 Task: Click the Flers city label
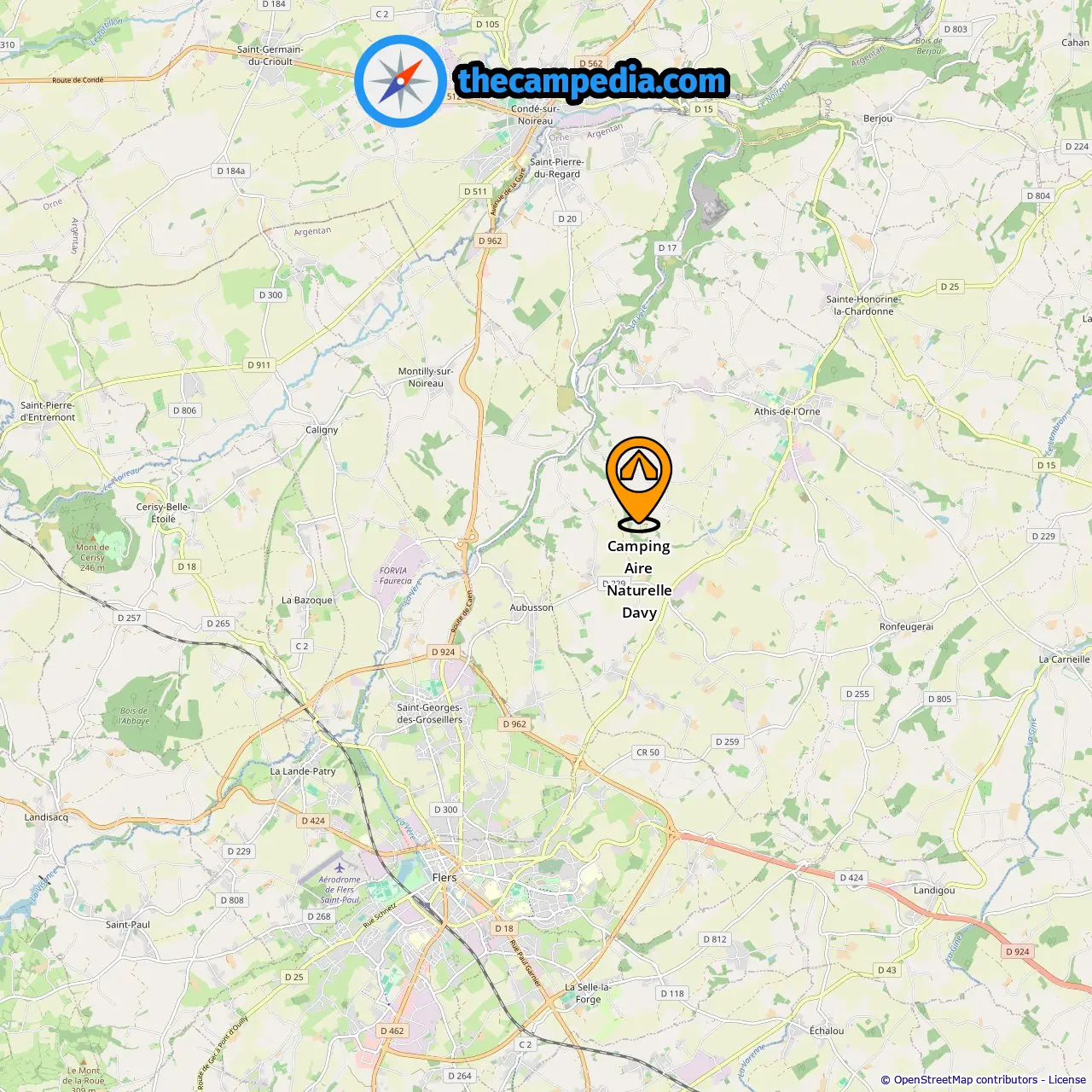pyautogui.click(x=444, y=877)
